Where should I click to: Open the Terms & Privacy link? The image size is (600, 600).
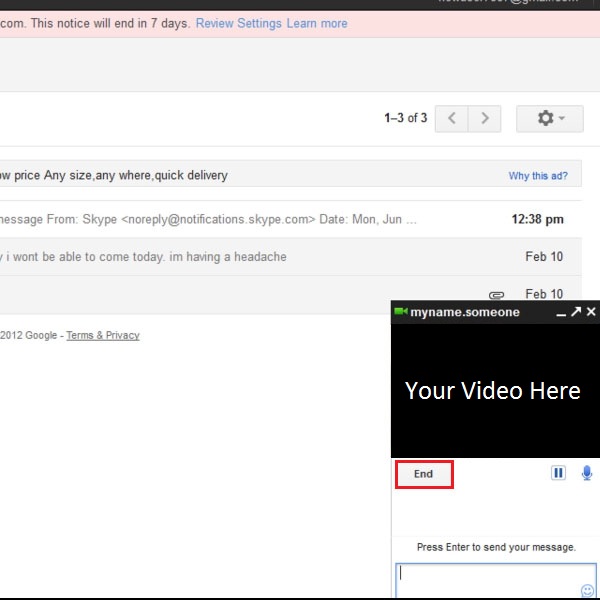(103, 336)
